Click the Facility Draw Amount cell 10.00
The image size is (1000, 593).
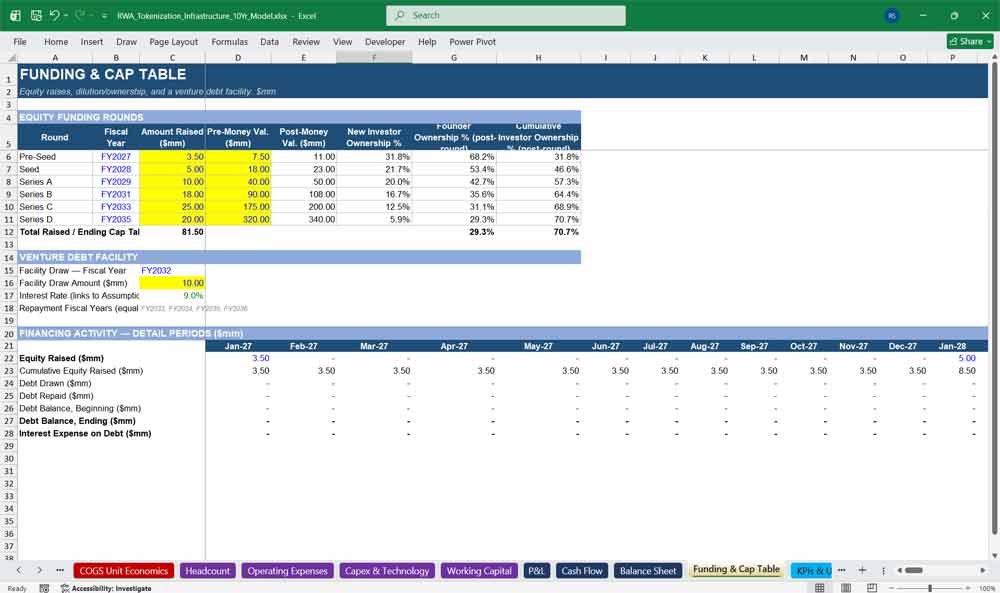coord(172,283)
